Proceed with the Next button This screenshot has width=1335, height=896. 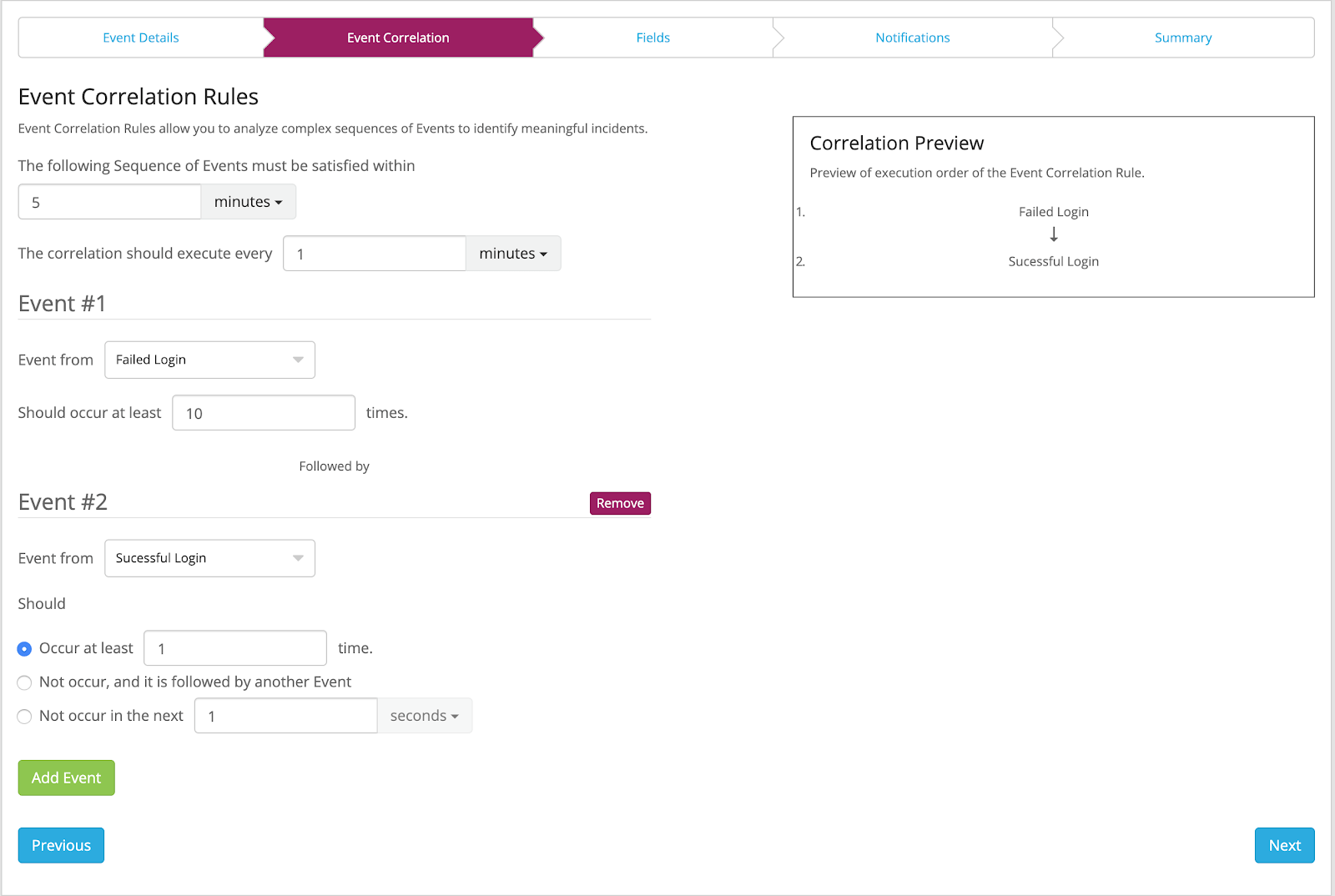click(x=1284, y=845)
